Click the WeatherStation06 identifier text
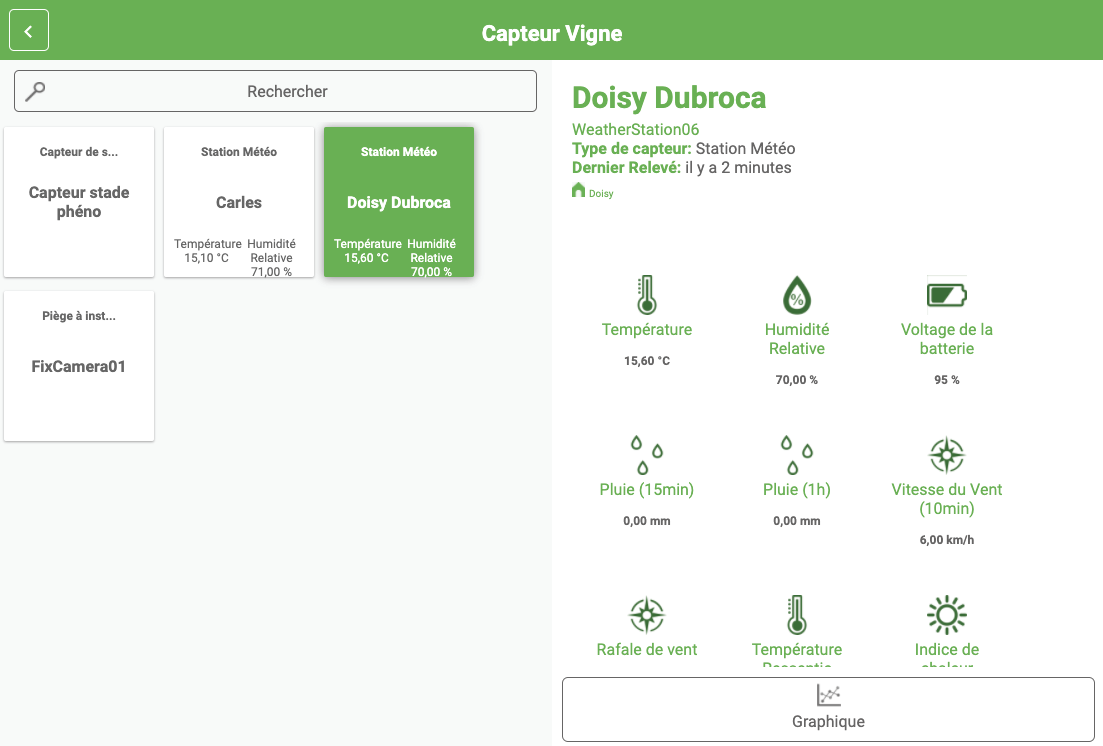The width and height of the screenshot is (1103, 746). pyautogui.click(x=635, y=129)
